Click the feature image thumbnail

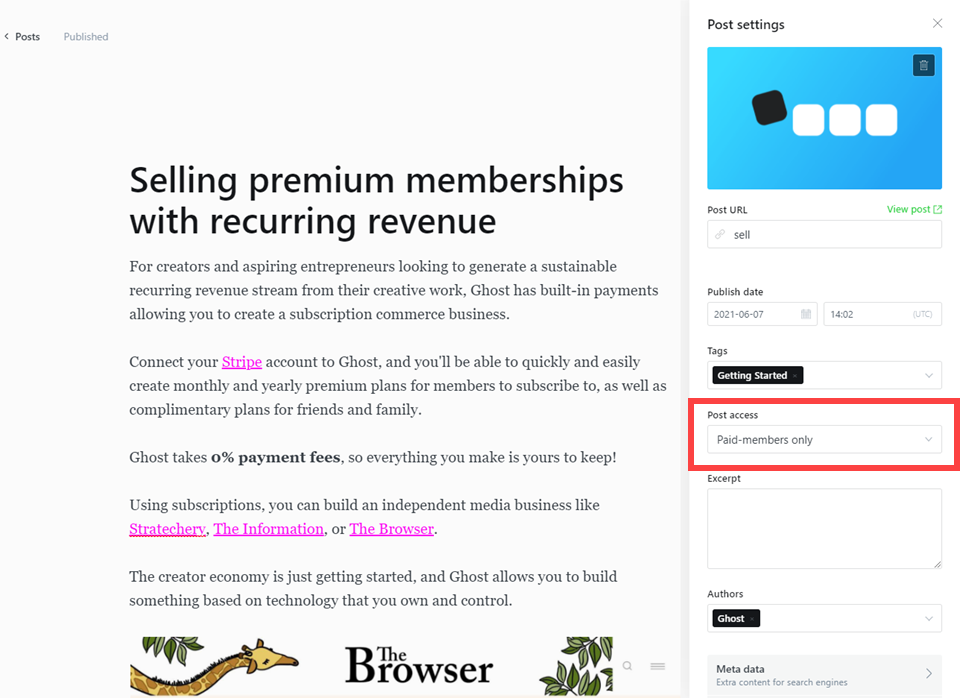tap(824, 118)
